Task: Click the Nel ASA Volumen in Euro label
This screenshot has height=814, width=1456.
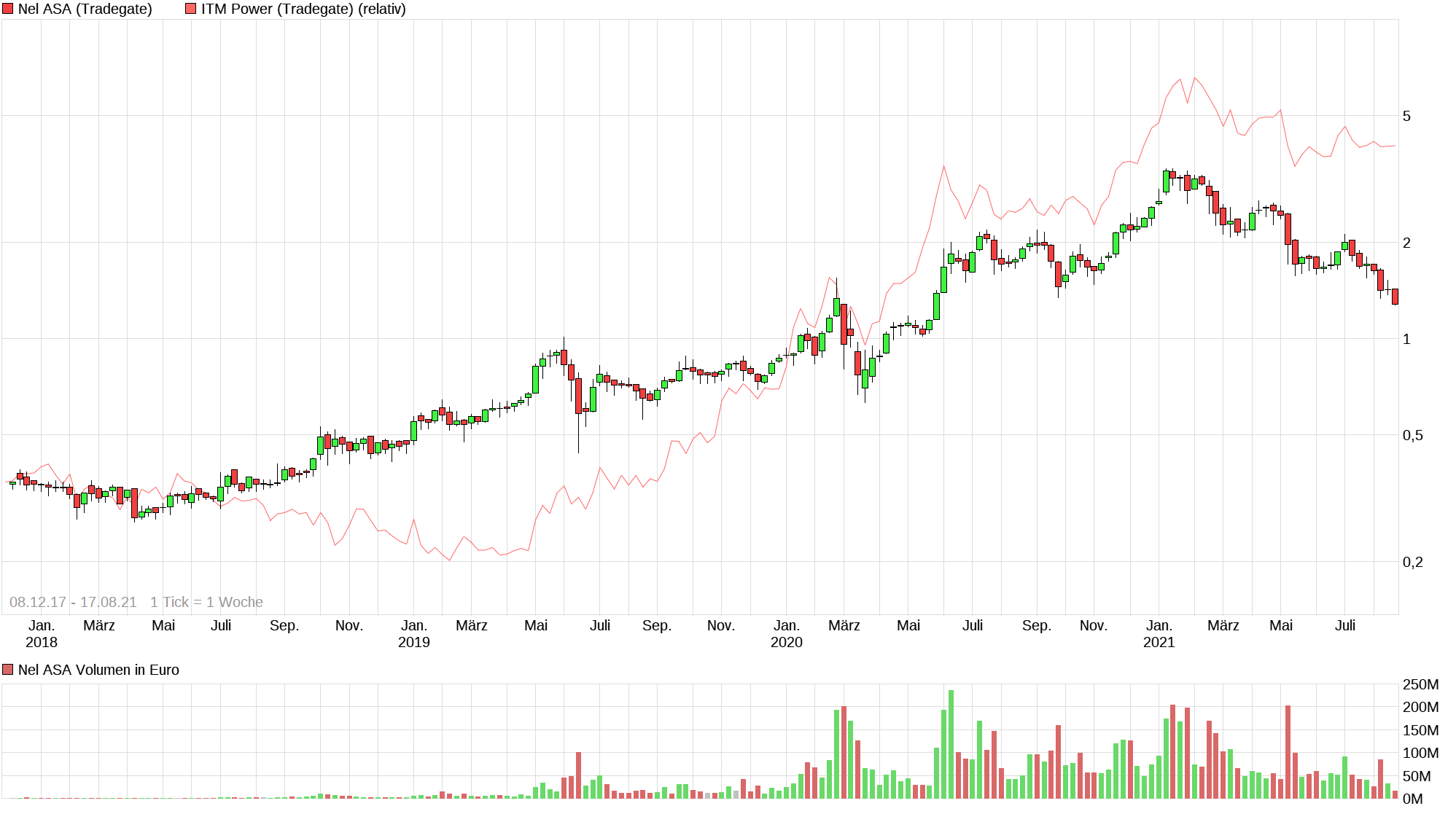Action: click(x=98, y=670)
